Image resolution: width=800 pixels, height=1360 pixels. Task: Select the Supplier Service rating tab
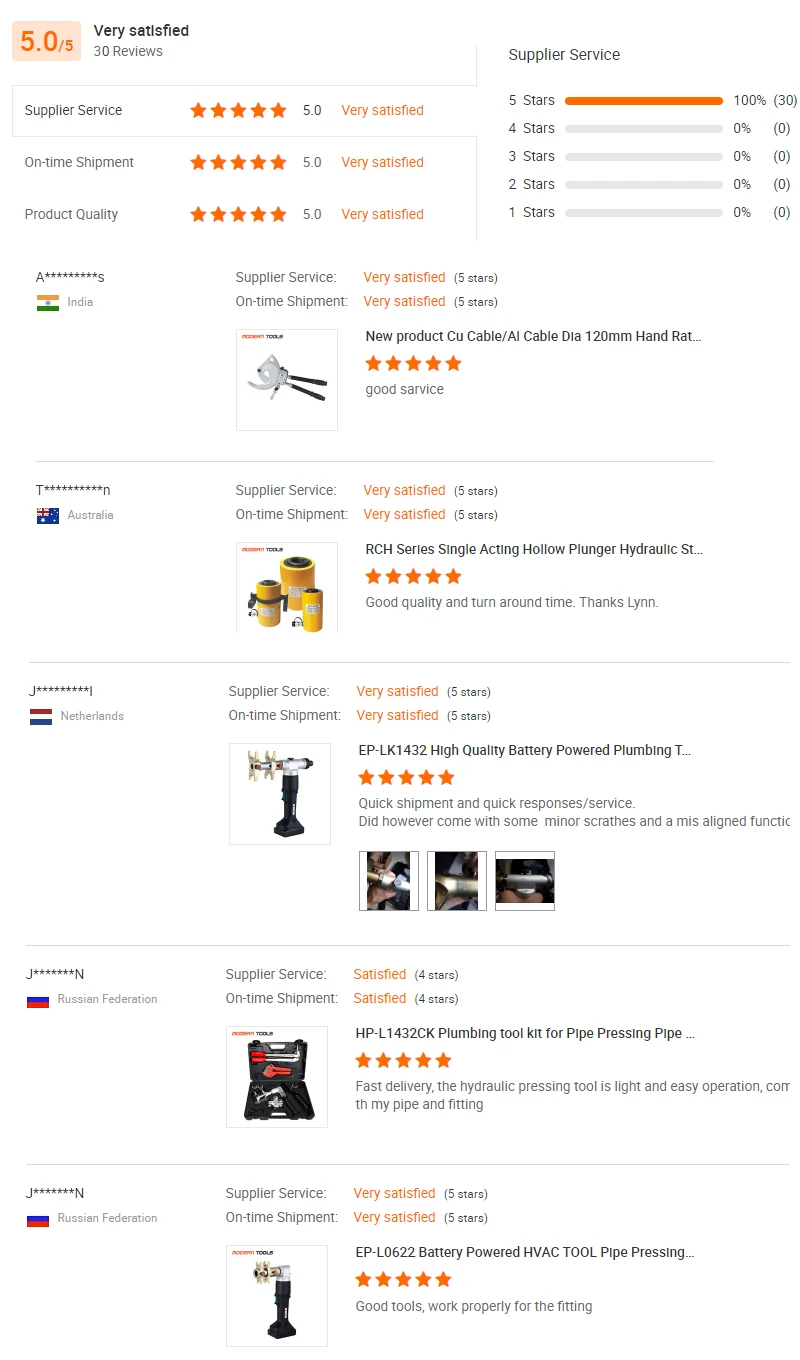tap(245, 111)
